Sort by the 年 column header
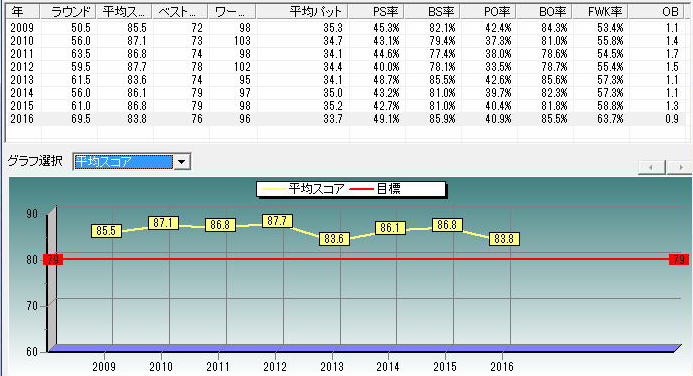 [x=23, y=11]
